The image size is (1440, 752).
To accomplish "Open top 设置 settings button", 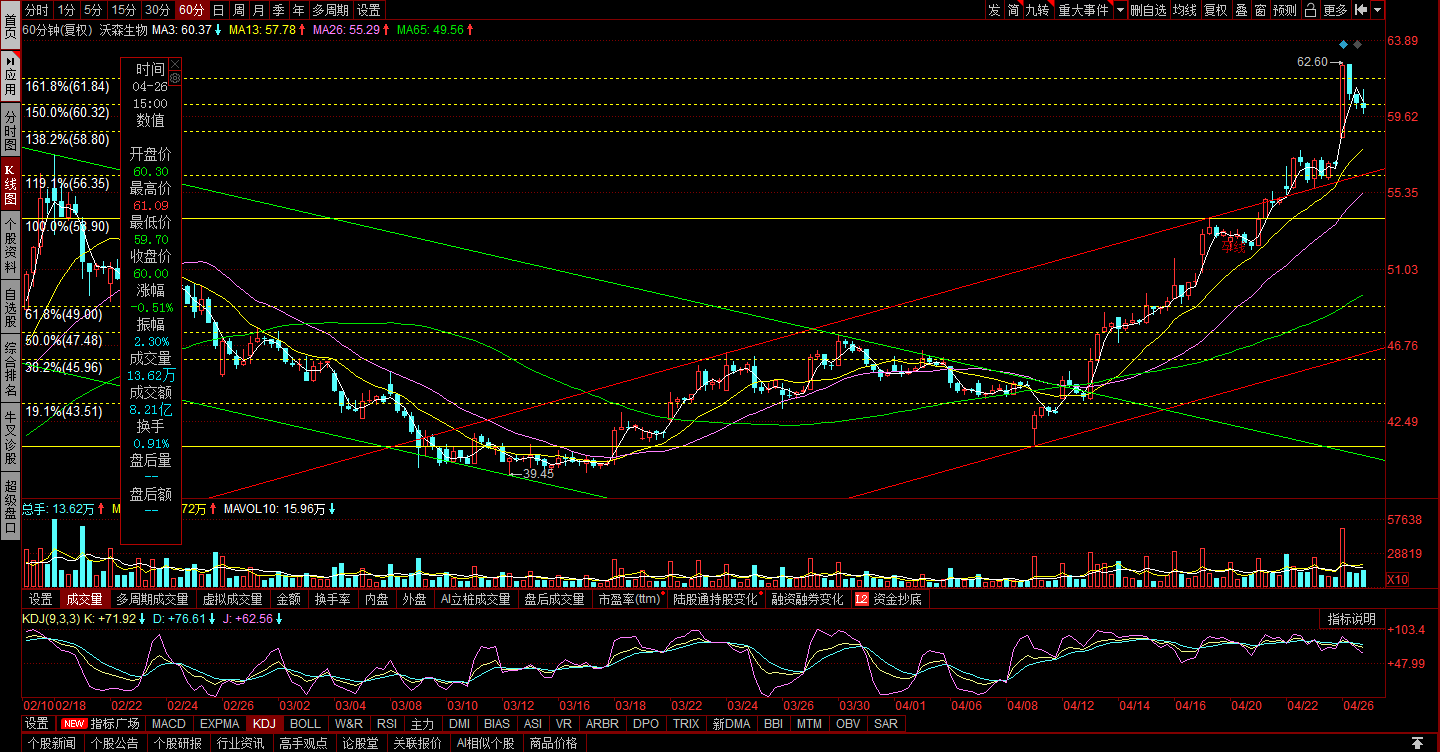I will pos(368,10).
